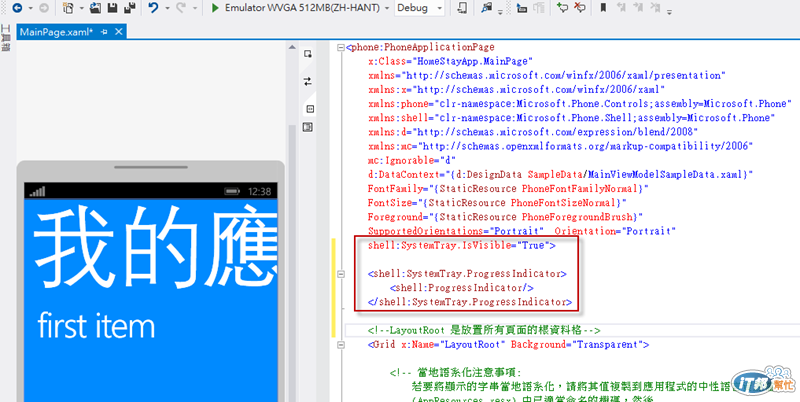Click the split view pane icon
Viewport: 800px width, 402px height.
coord(308,109)
